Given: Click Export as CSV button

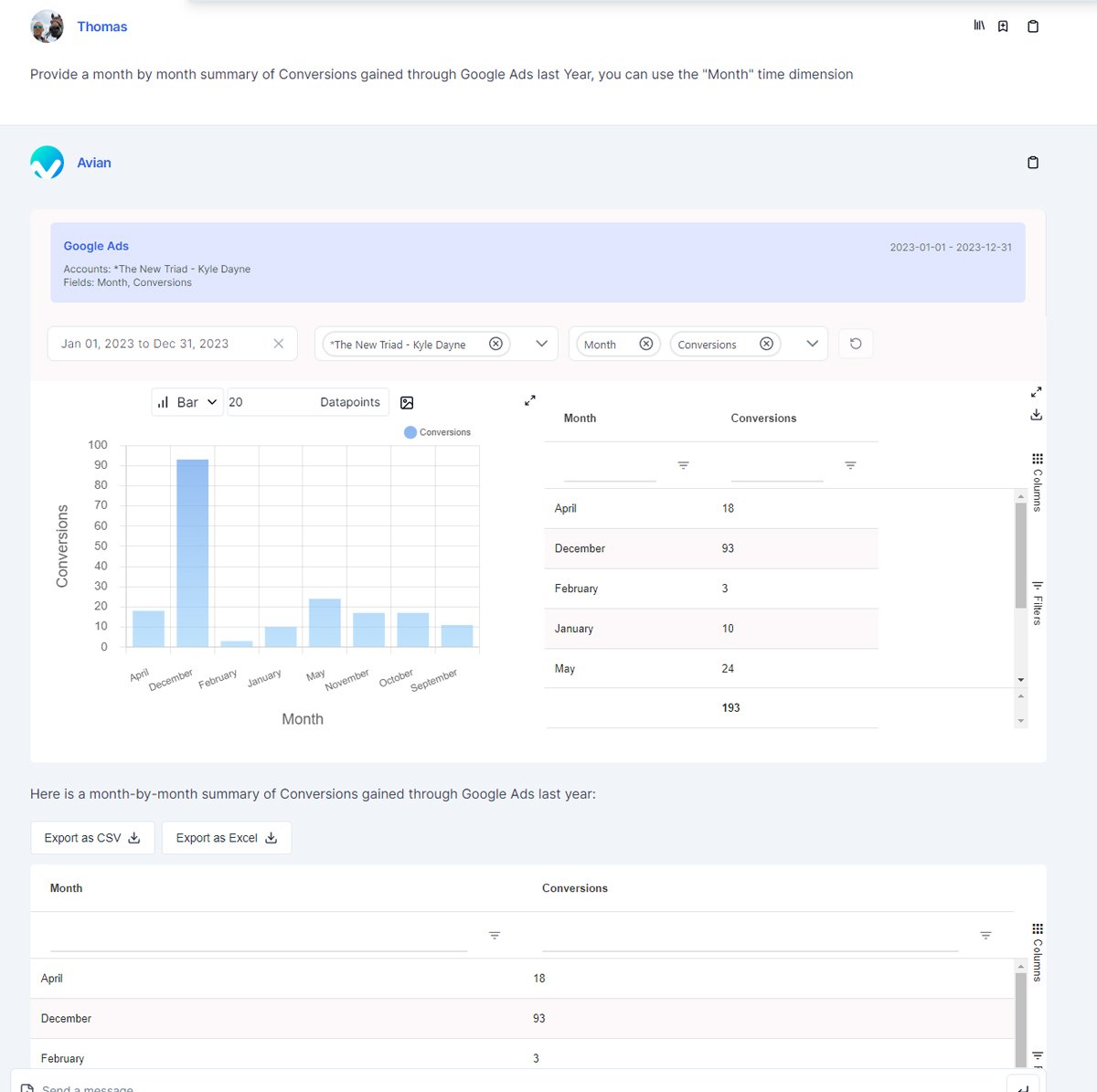Looking at the screenshot, I should [92, 838].
